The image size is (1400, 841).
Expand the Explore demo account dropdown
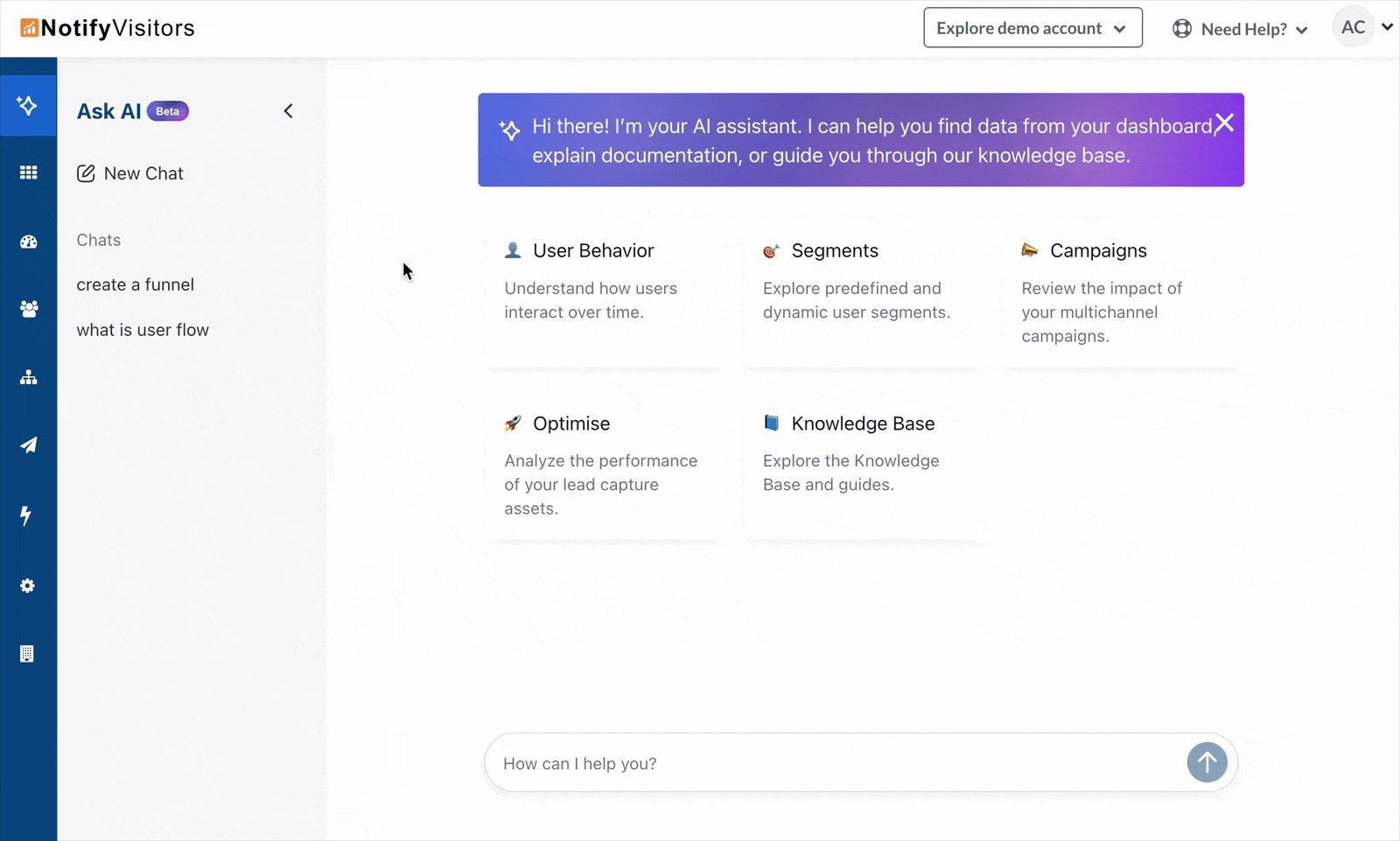click(x=1032, y=28)
